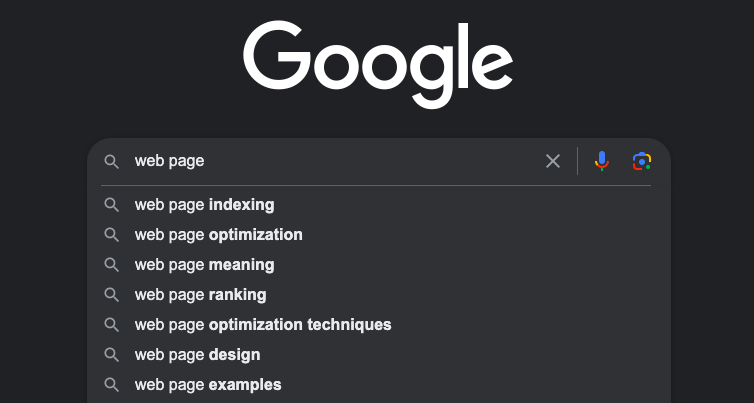Click search icon beside 'web page examples'
754x403 pixels.
tap(113, 385)
